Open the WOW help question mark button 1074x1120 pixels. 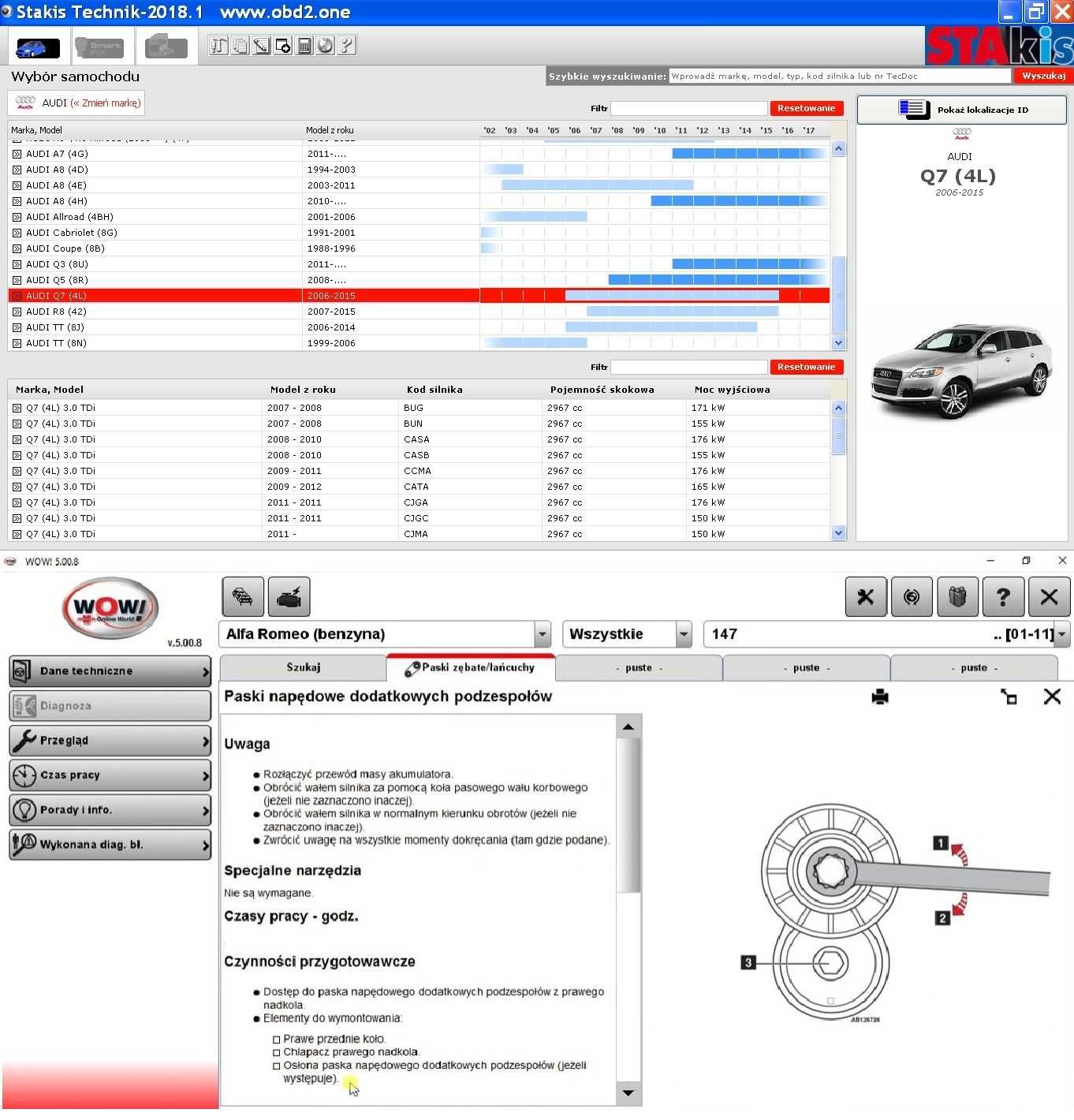pyautogui.click(x=1003, y=597)
